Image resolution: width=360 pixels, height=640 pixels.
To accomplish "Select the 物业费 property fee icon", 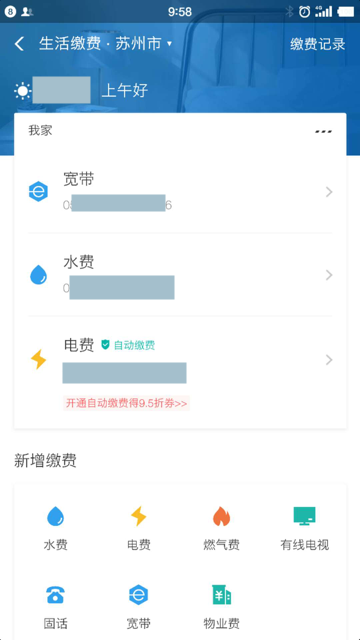I will click(x=221, y=595).
